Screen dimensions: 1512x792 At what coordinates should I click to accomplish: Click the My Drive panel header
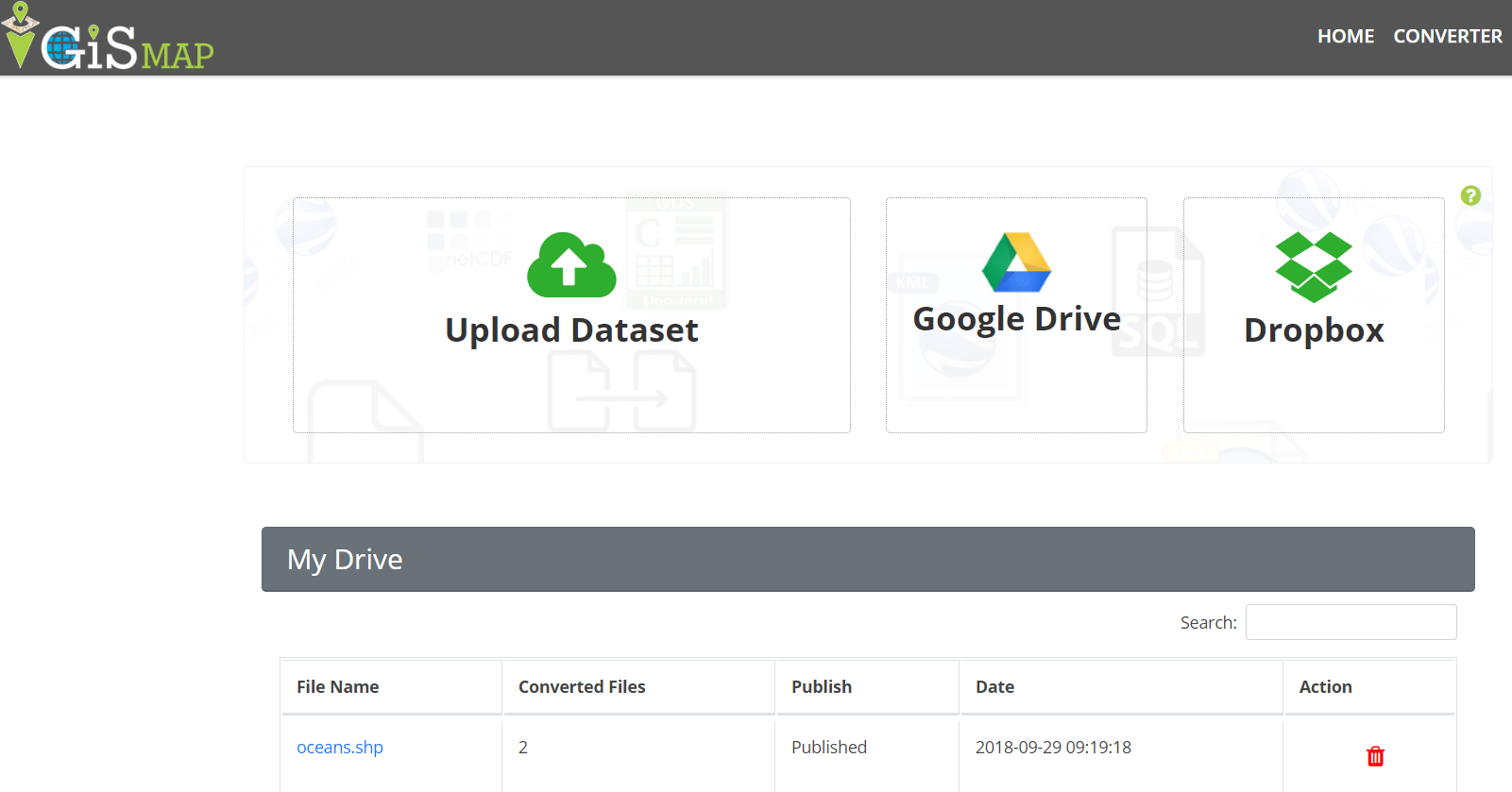pos(868,559)
